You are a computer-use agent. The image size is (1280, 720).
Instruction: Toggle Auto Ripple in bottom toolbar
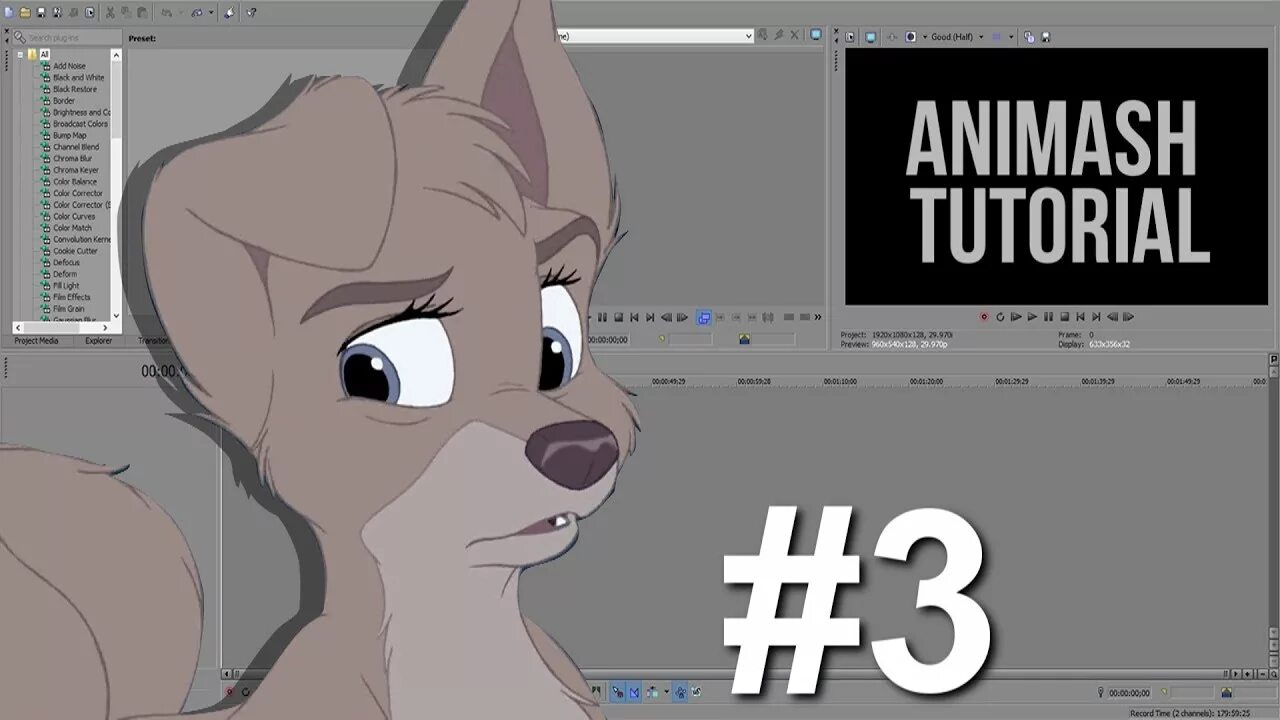[652, 691]
